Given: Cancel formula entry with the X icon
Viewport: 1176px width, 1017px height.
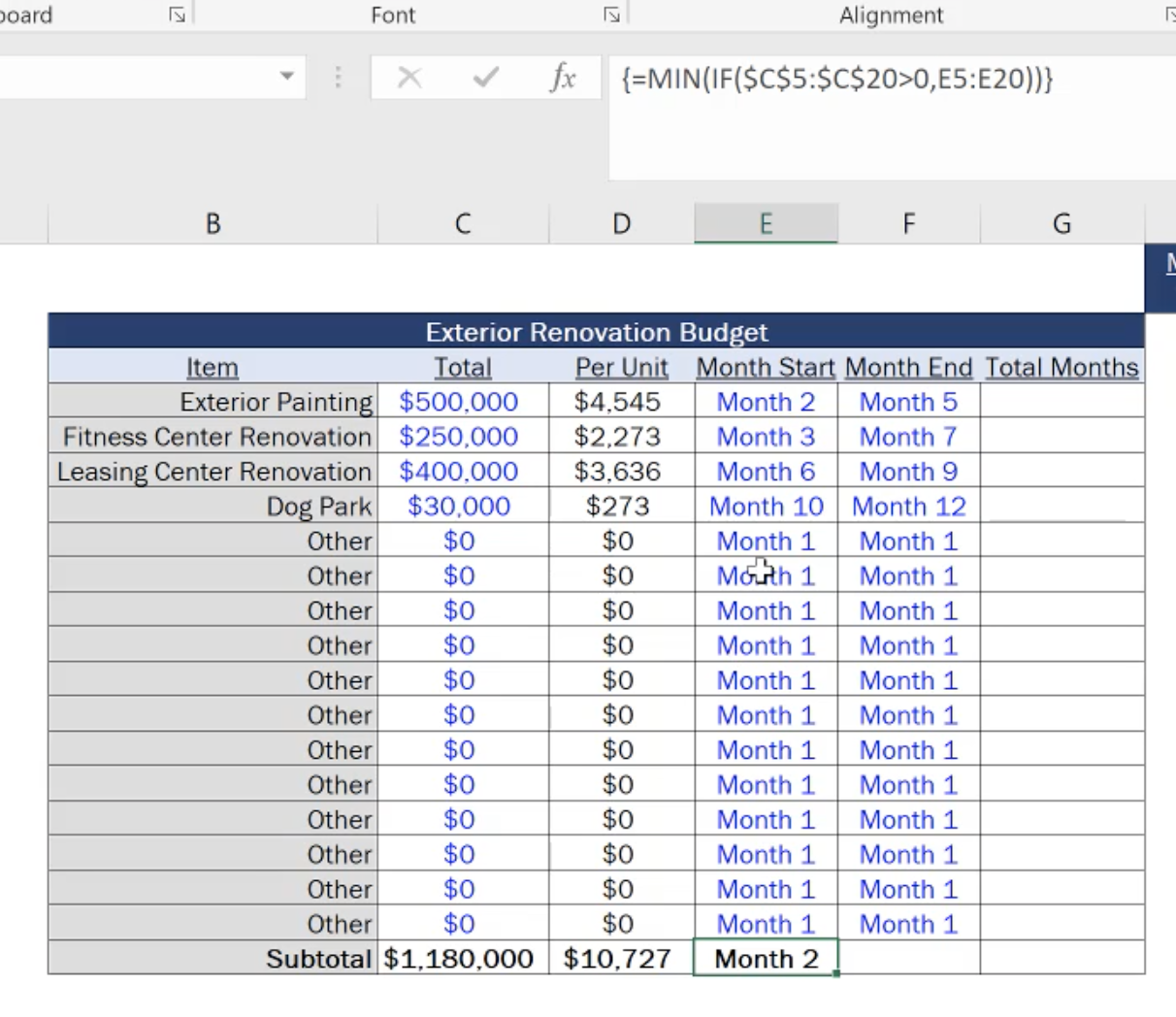Looking at the screenshot, I should coord(409,78).
